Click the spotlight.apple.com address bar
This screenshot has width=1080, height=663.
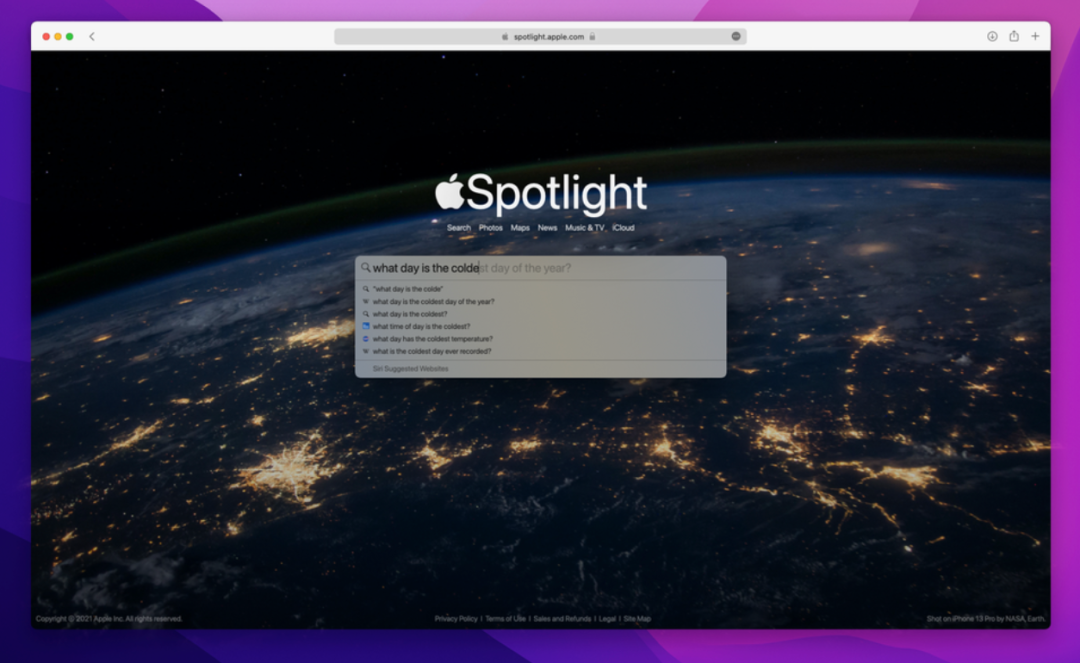coord(549,37)
